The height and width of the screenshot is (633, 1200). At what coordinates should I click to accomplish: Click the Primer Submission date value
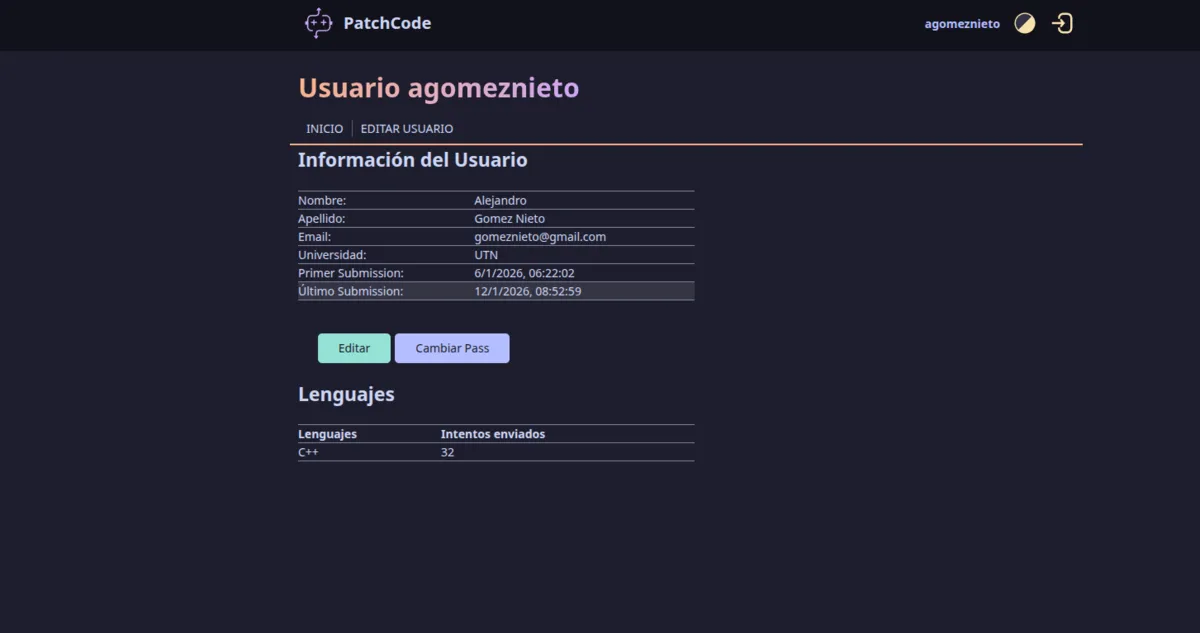pyautogui.click(x=524, y=273)
